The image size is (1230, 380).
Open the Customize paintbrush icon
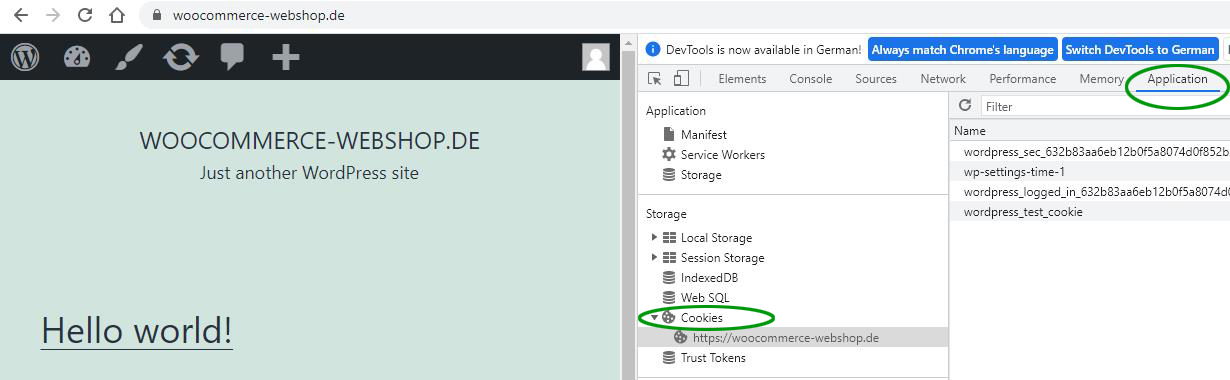[x=129, y=57]
